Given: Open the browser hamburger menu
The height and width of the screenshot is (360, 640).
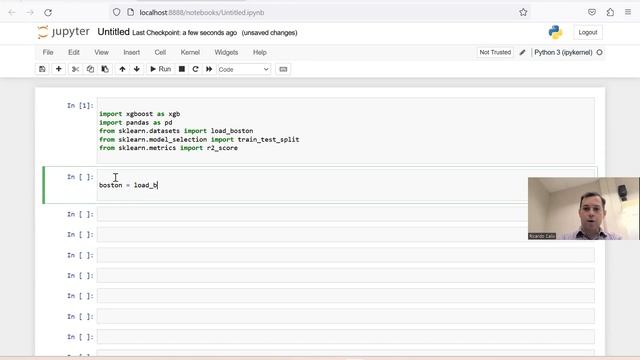Looking at the screenshot, I should 628,13.
